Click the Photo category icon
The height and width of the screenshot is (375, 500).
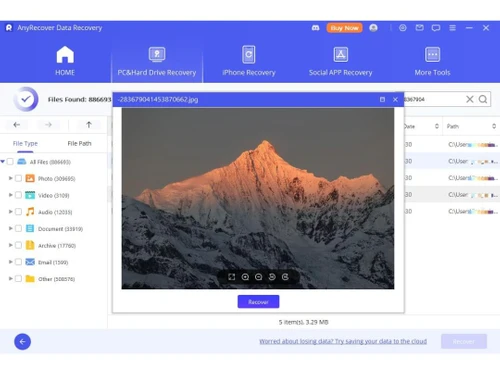pos(30,178)
